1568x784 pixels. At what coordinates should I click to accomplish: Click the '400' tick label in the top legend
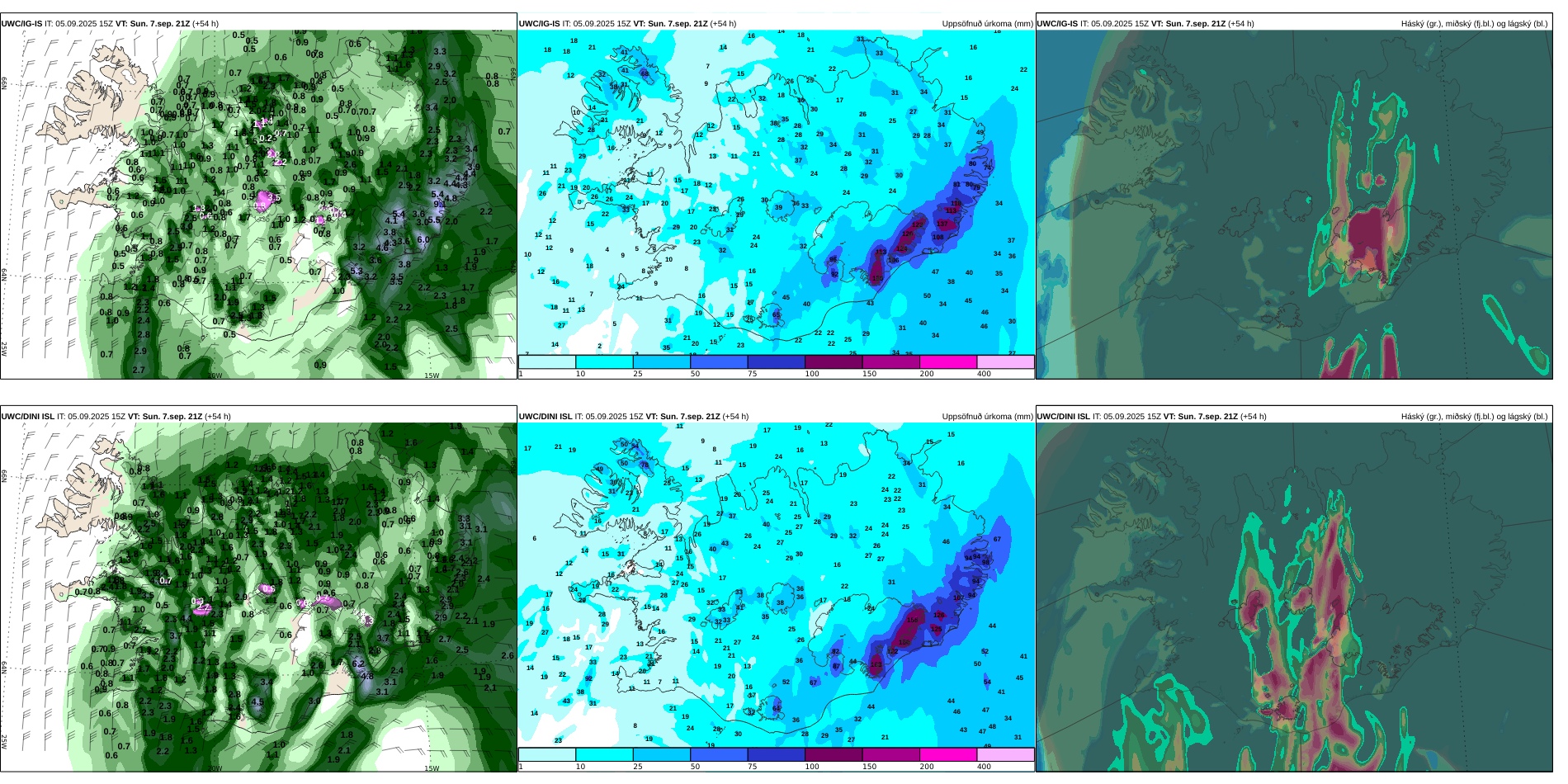(x=985, y=374)
